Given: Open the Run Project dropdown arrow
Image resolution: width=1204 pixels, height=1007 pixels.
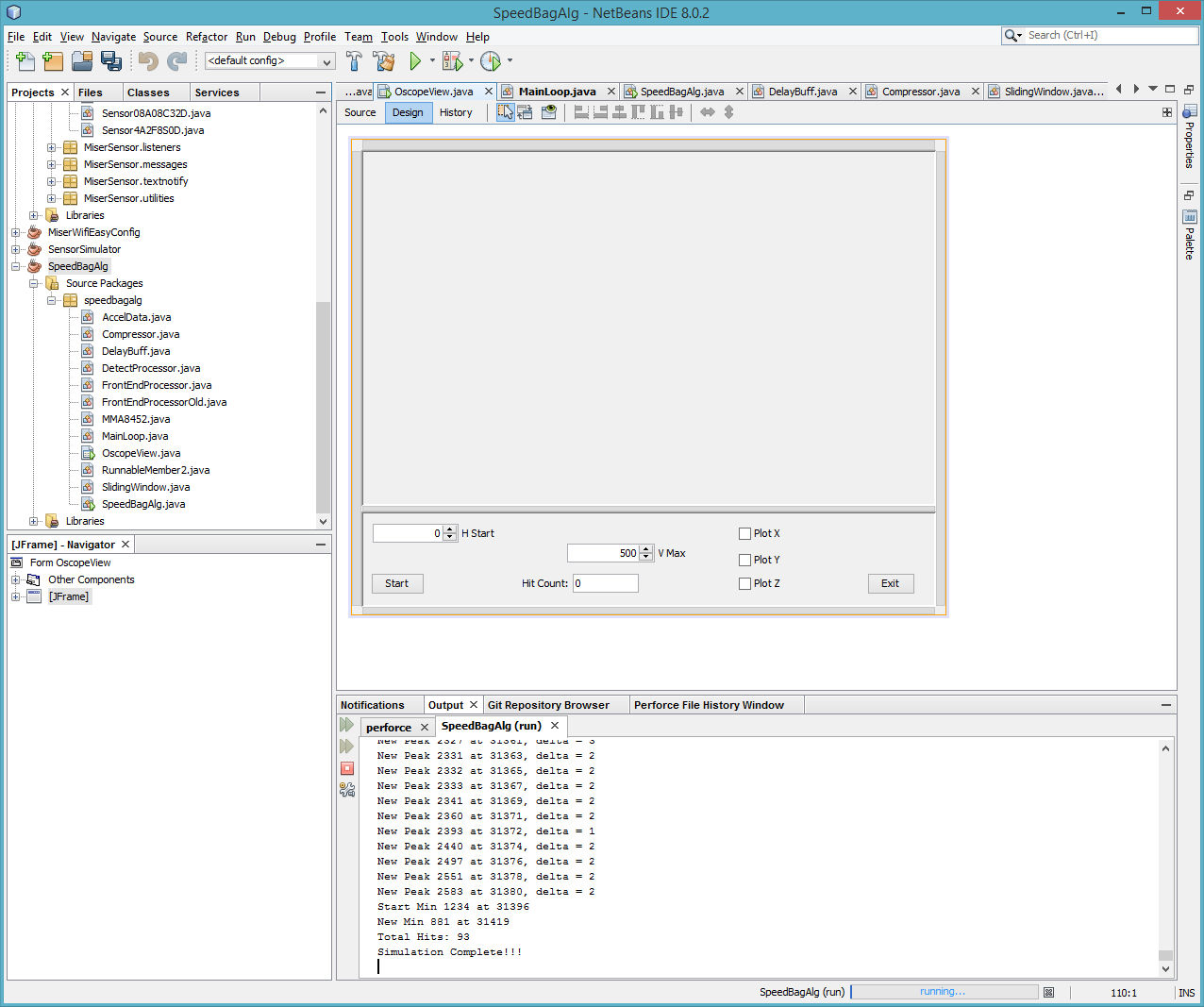Looking at the screenshot, I should click(432, 61).
